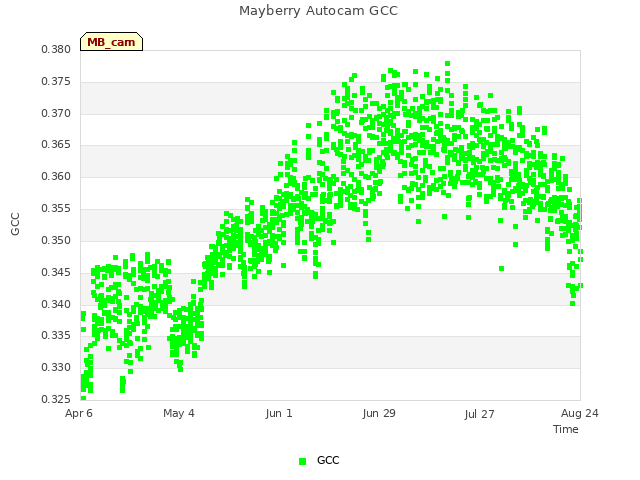This screenshot has height=480, width=640.
Task: Click the MB_cam label tag
Action: pos(111,42)
